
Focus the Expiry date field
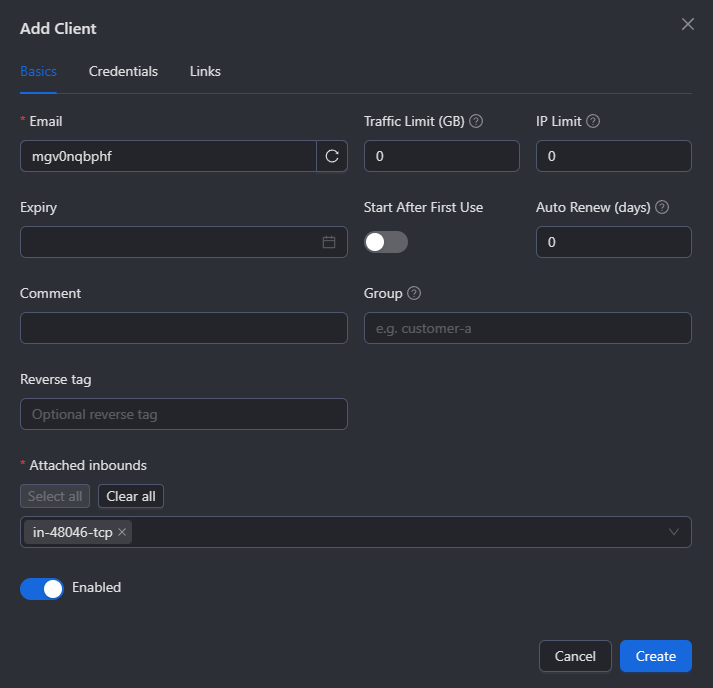coord(184,242)
